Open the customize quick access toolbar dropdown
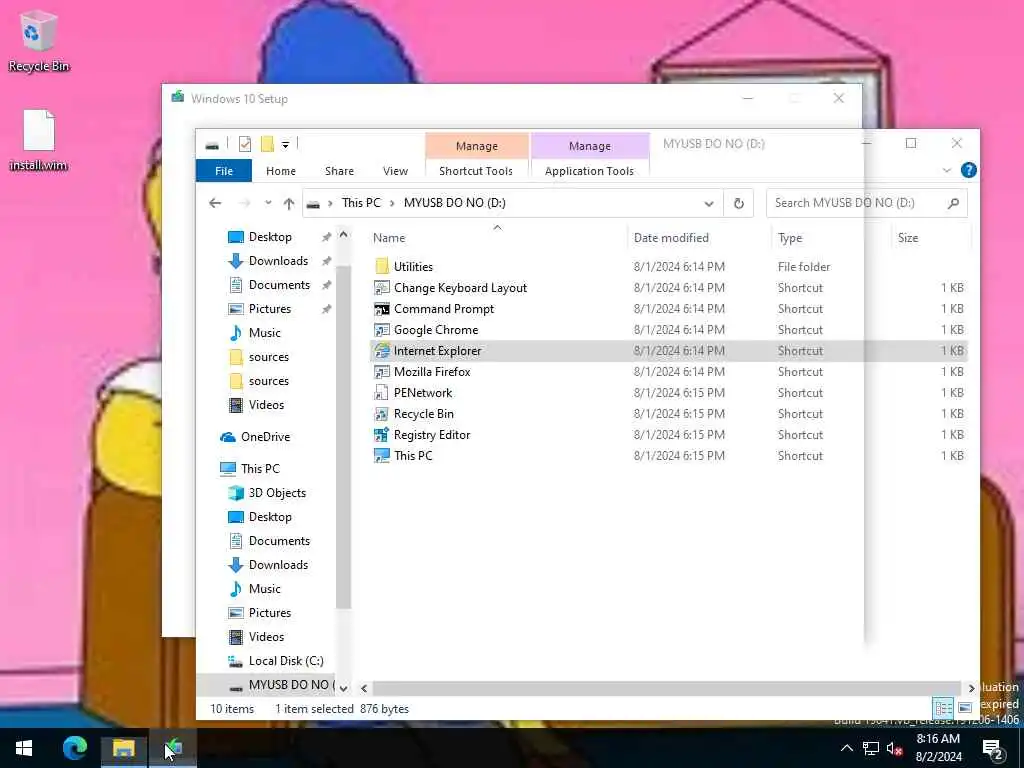This screenshot has width=1024, height=768. pyautogui.click(x=285, y=144)
